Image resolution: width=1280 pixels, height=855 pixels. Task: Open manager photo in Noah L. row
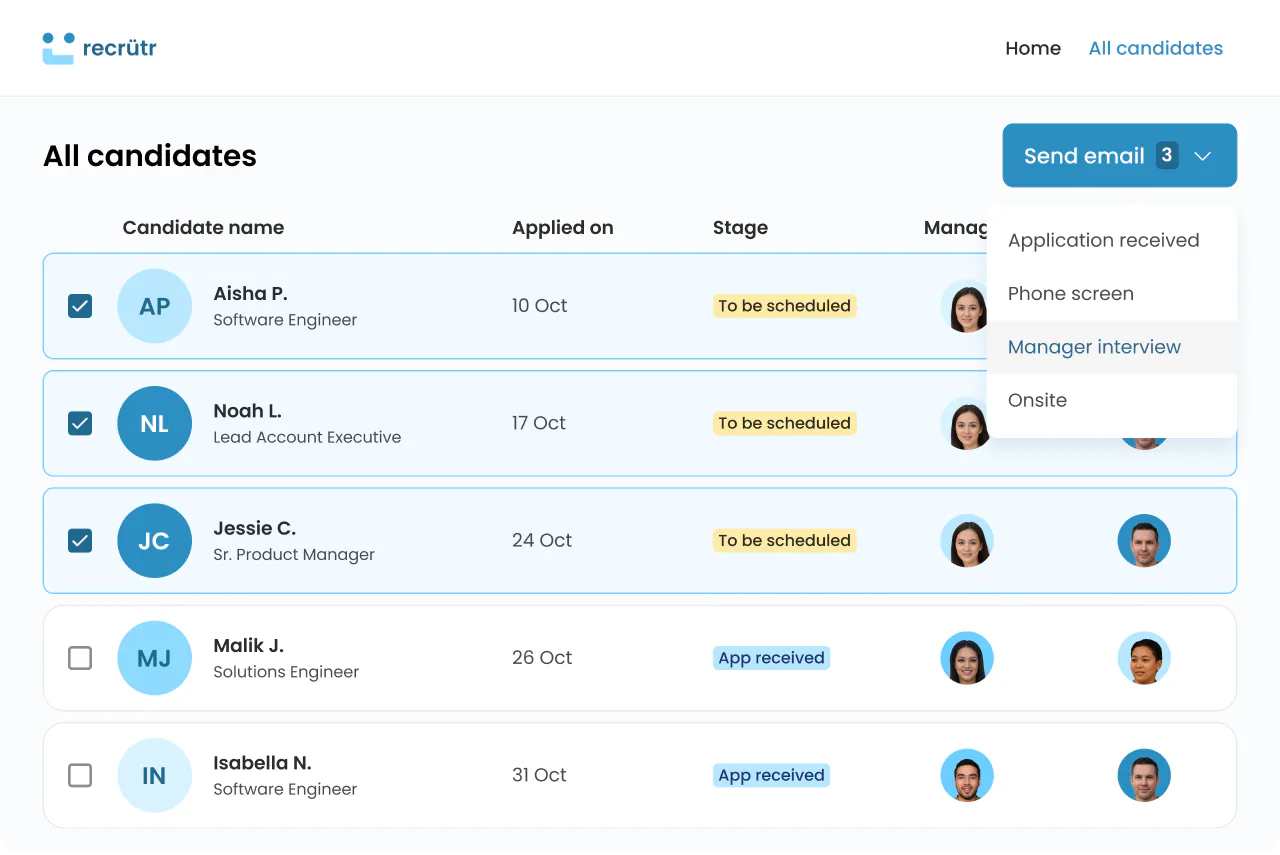[x=964, y=423]
